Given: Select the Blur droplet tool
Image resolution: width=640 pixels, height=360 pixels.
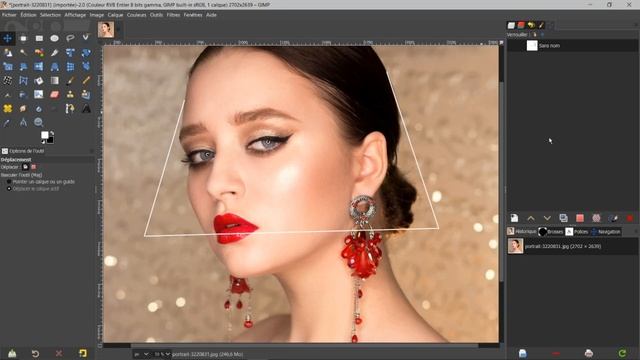Looking at the screenshot, I should pyautogui.click(x=39, y=109).
